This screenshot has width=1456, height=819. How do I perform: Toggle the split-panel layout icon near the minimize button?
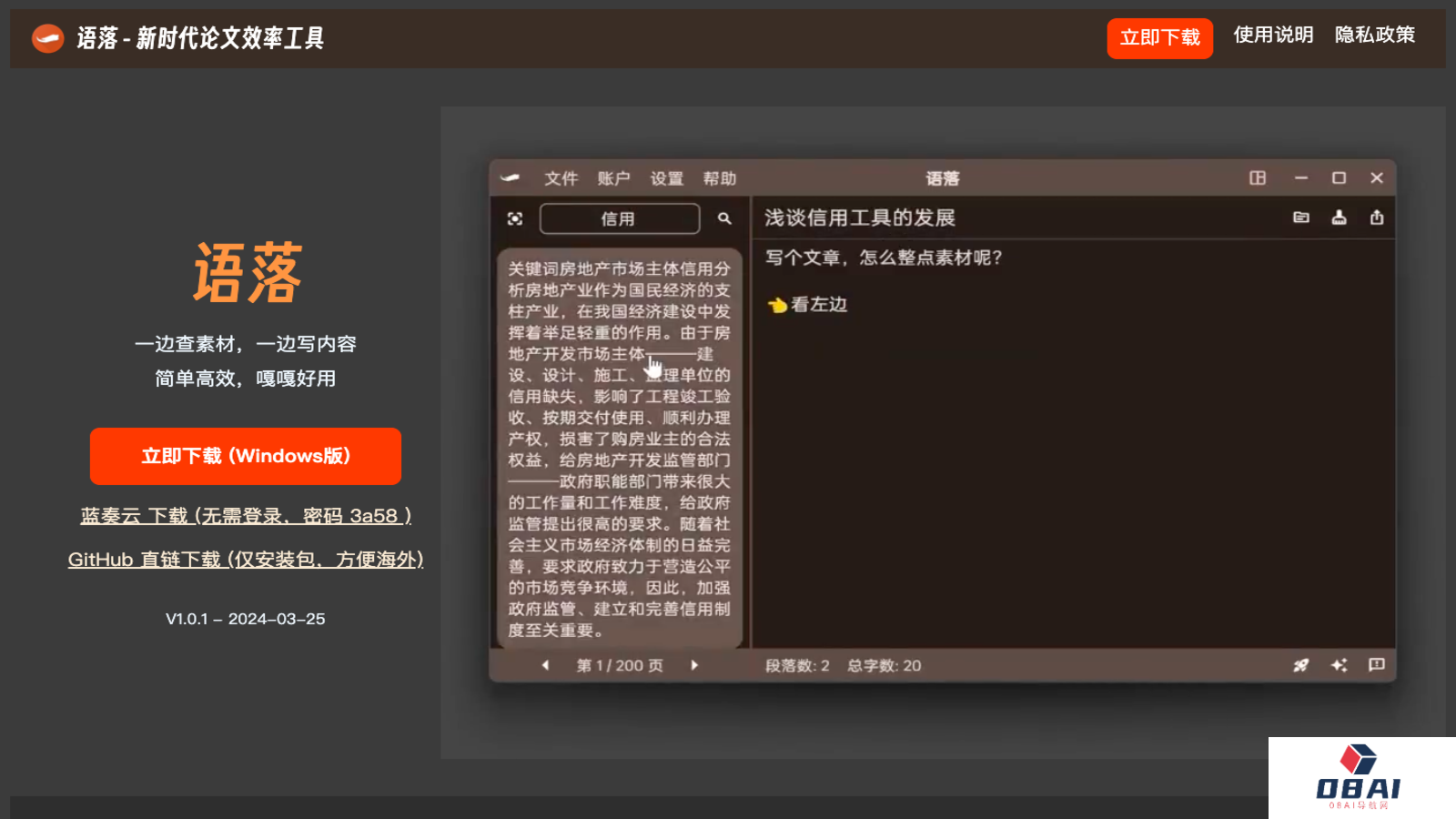(x=1258, y=178)
